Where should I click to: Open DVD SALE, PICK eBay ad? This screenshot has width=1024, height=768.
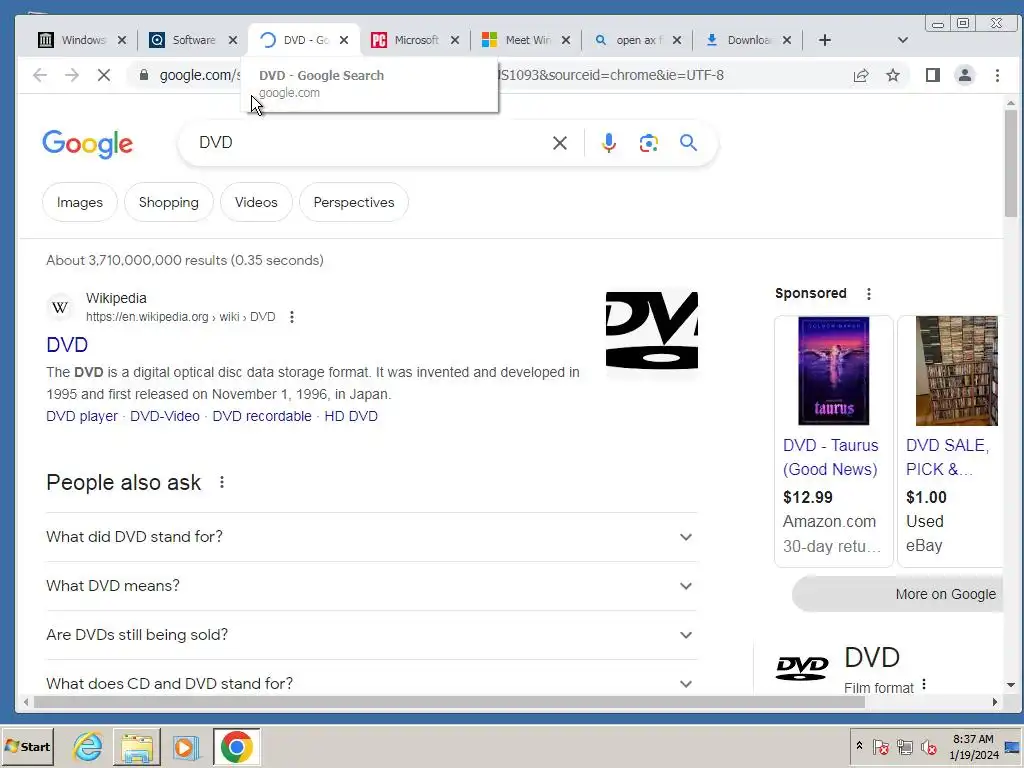click(x=948, y=457)
